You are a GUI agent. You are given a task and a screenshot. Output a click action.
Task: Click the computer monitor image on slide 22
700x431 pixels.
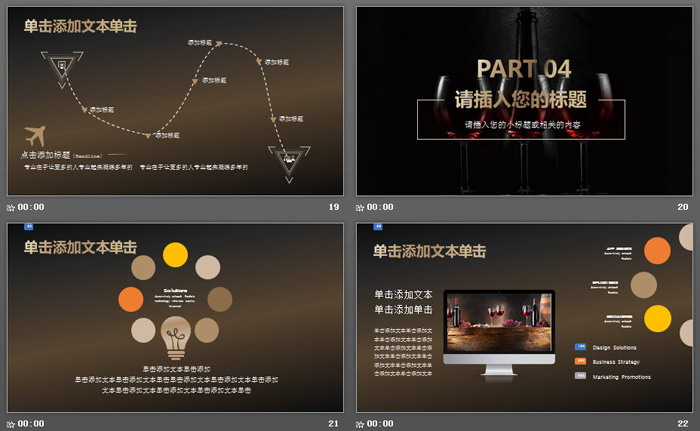(499, 333)
